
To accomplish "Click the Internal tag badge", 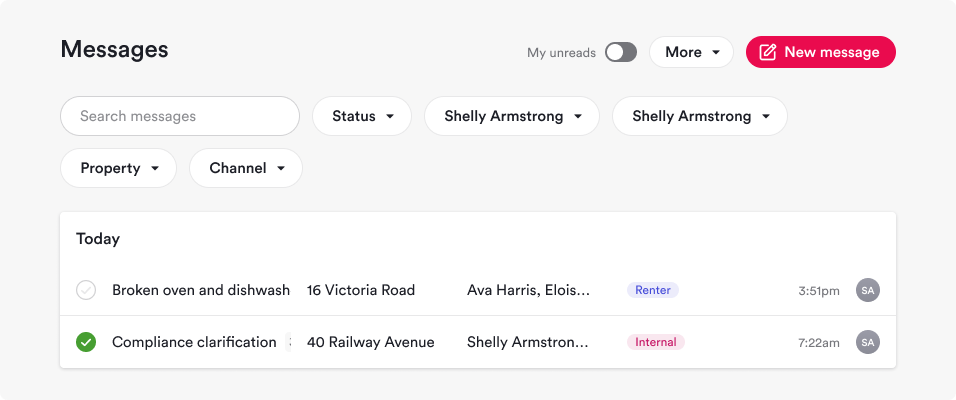I will (656, 342).
